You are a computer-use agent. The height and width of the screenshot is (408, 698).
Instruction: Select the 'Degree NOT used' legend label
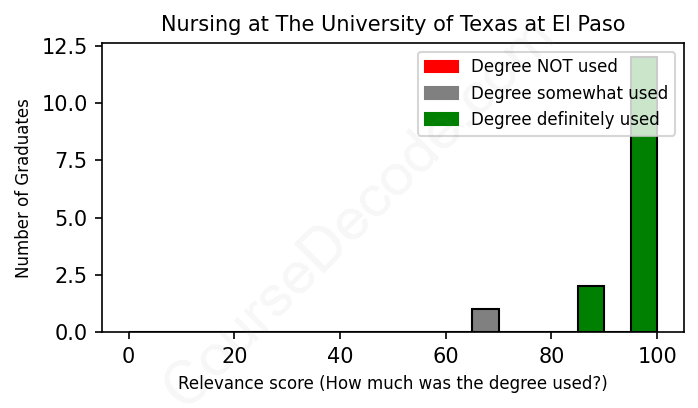tap(544, 67)
